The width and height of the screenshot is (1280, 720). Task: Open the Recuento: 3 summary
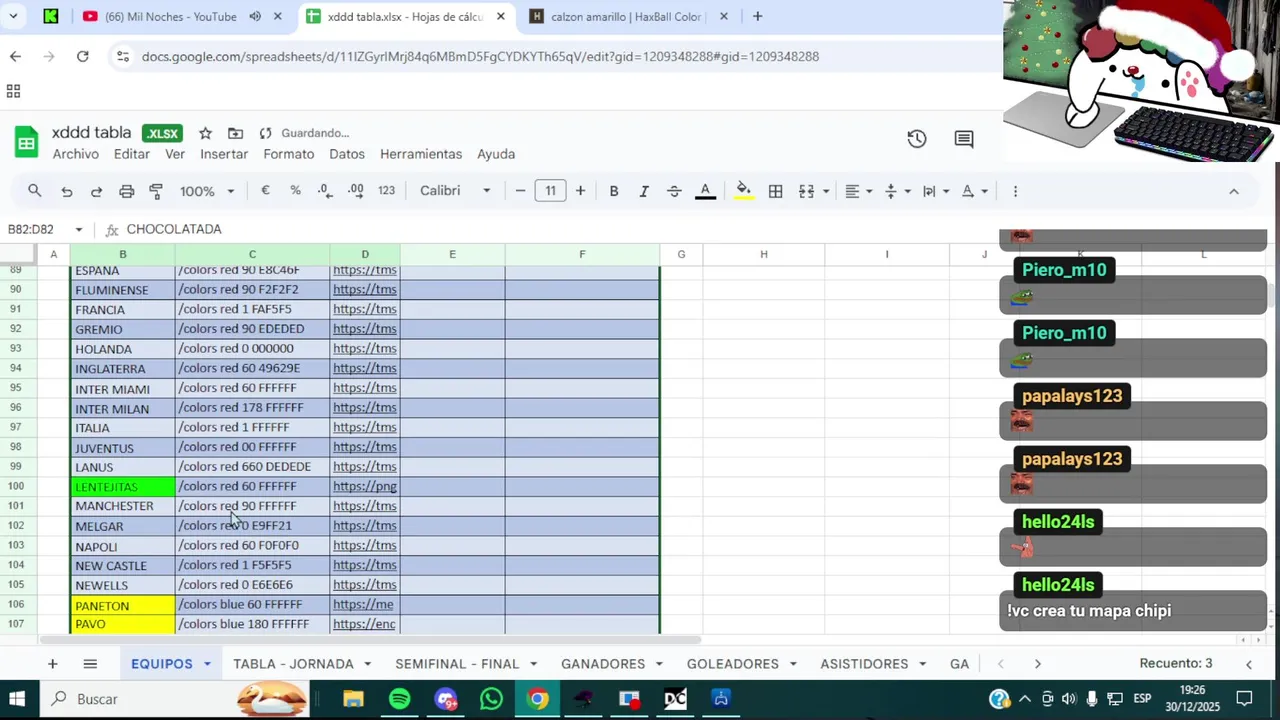point(1176,664)
